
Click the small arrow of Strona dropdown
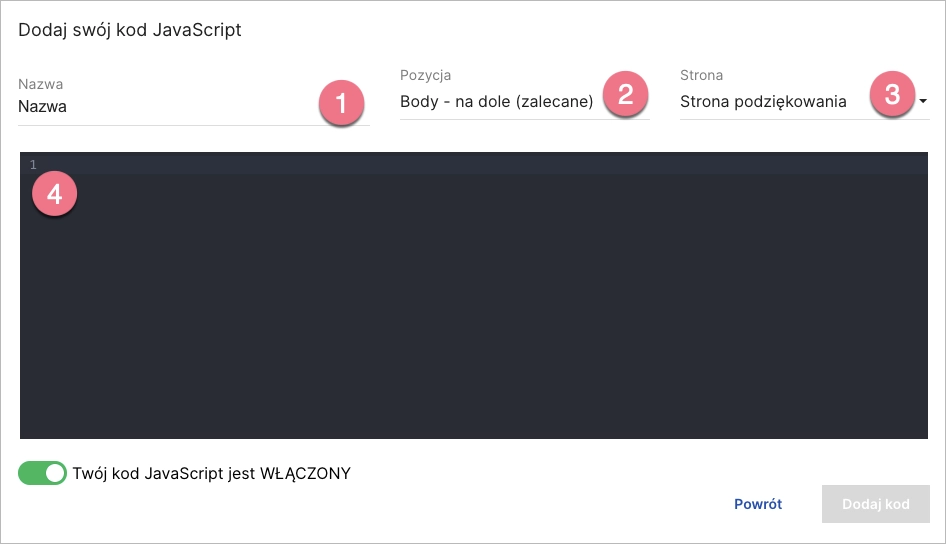tap(923, 101)
